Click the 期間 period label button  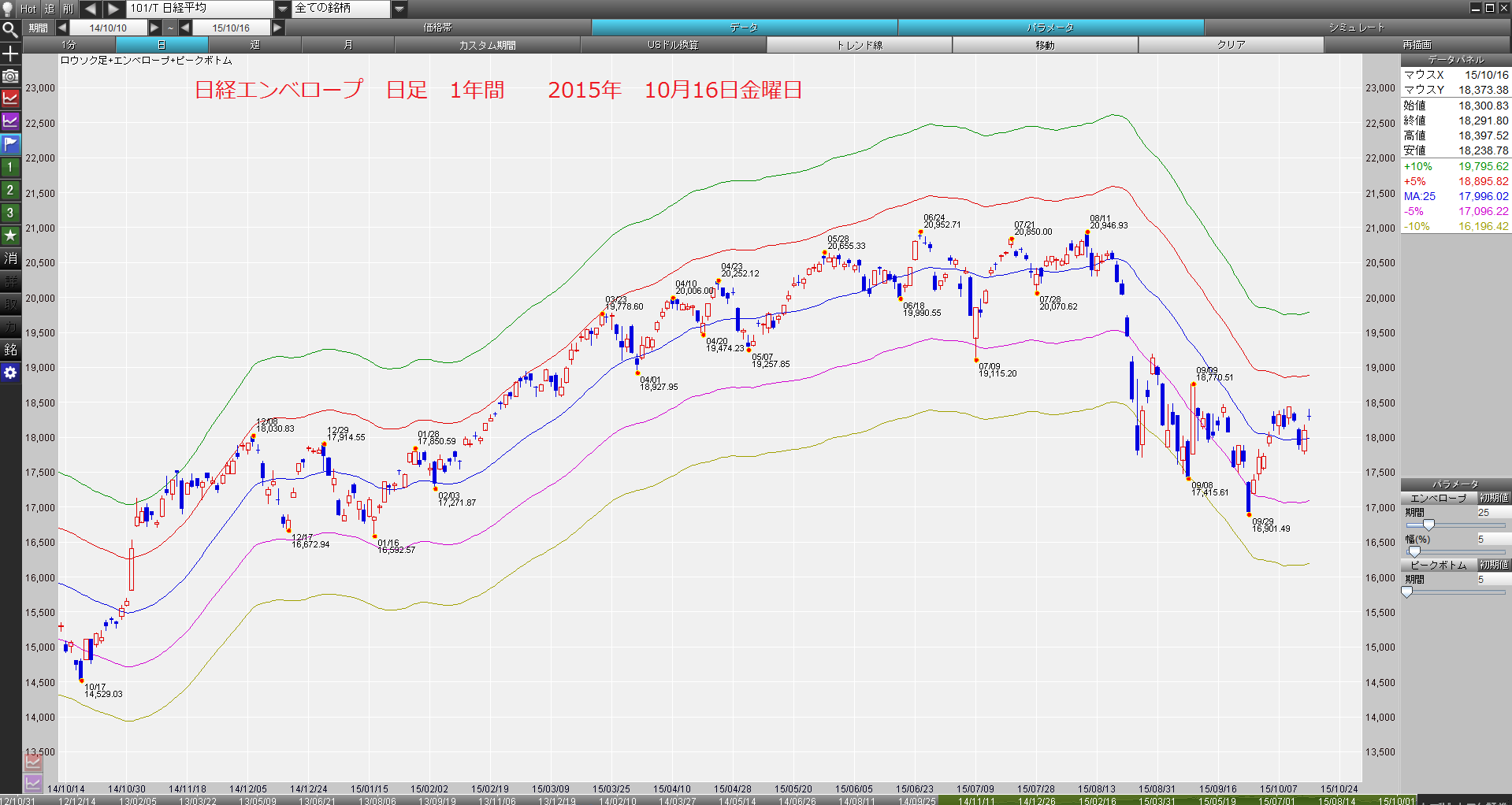(39, 28)
